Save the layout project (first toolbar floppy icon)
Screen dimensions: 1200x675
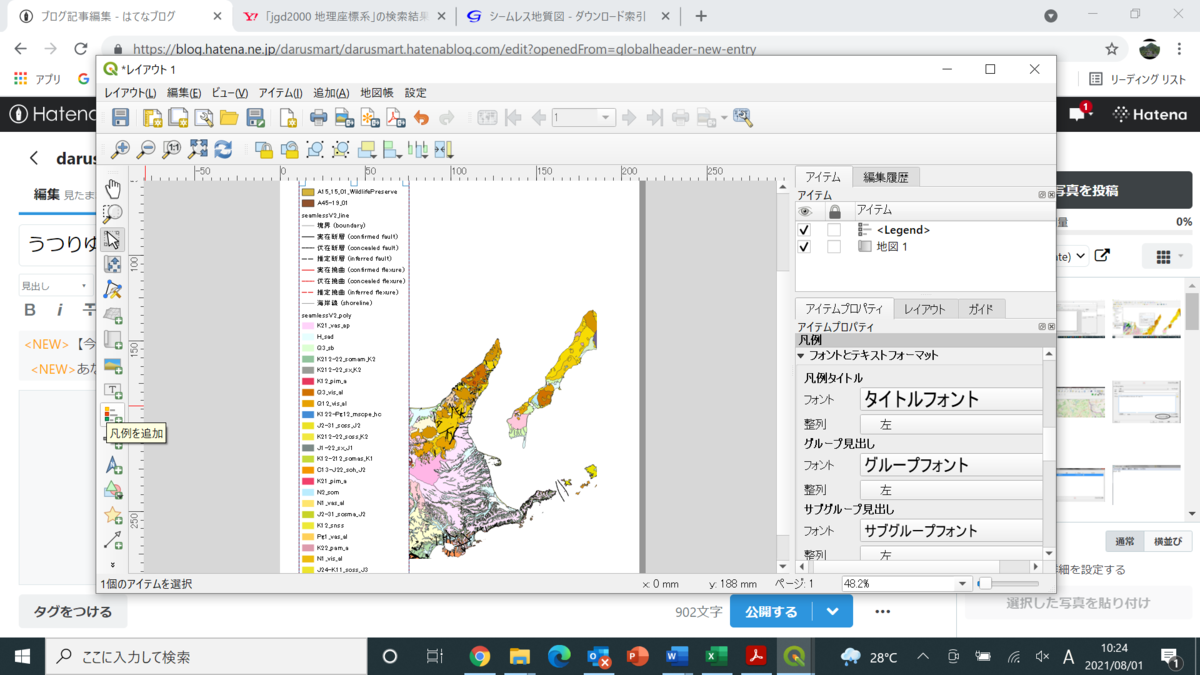point(120,118)
